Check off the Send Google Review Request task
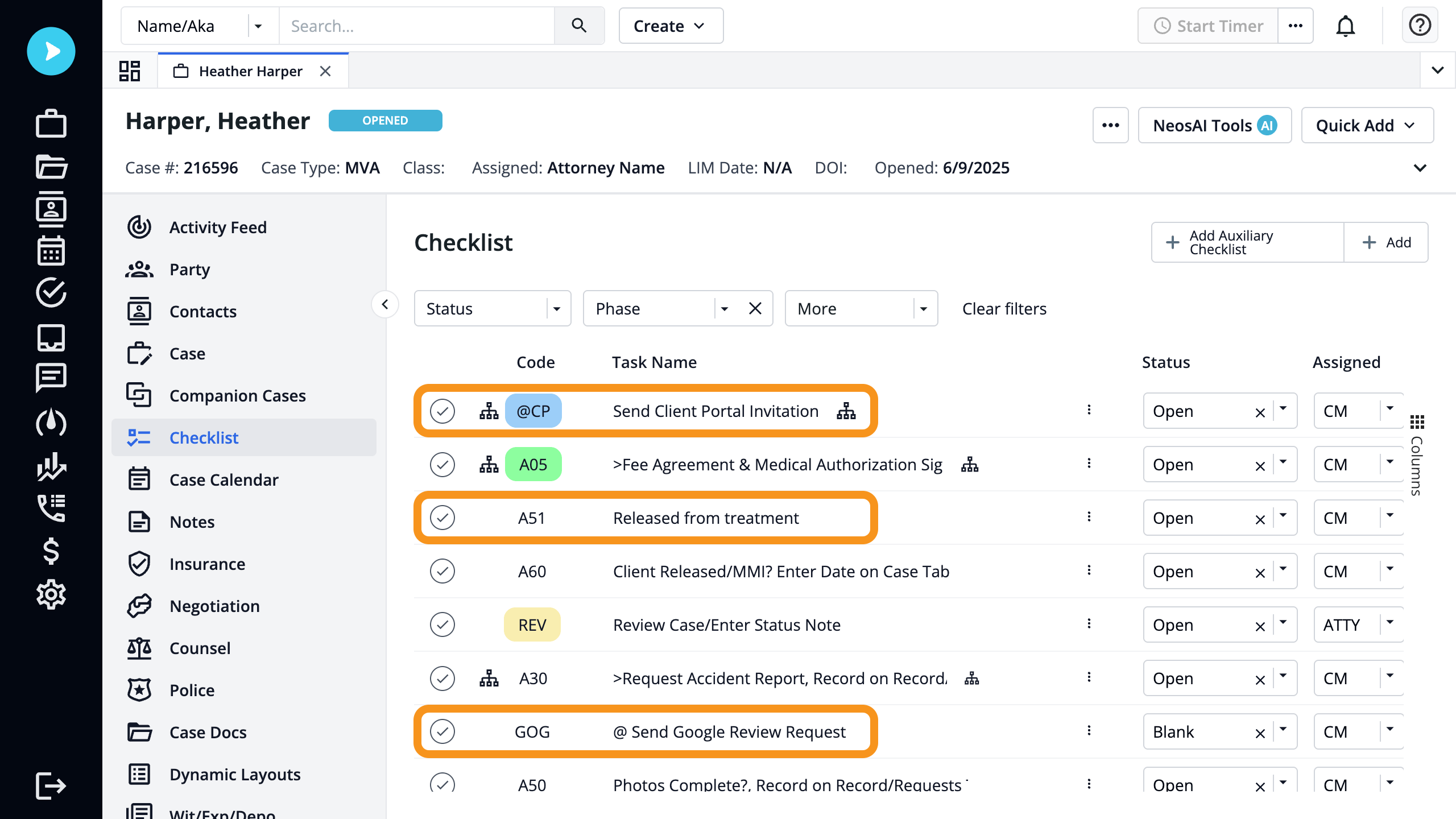1456x819 pixels. [443, 732]
